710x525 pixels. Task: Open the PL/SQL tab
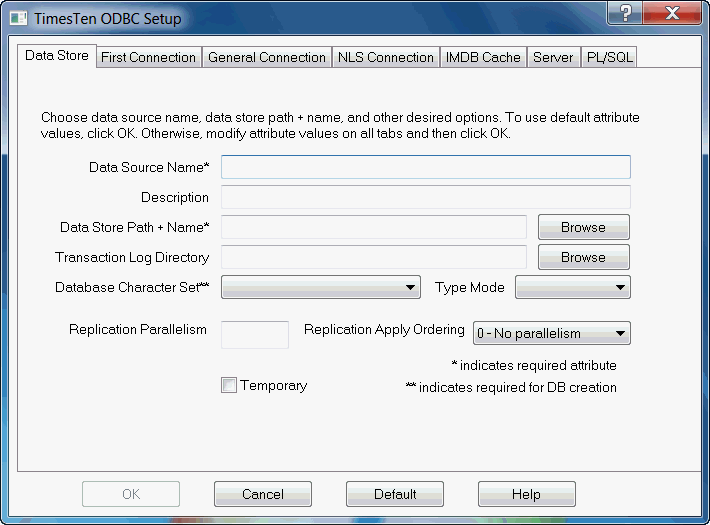click(x=608, y=57)
